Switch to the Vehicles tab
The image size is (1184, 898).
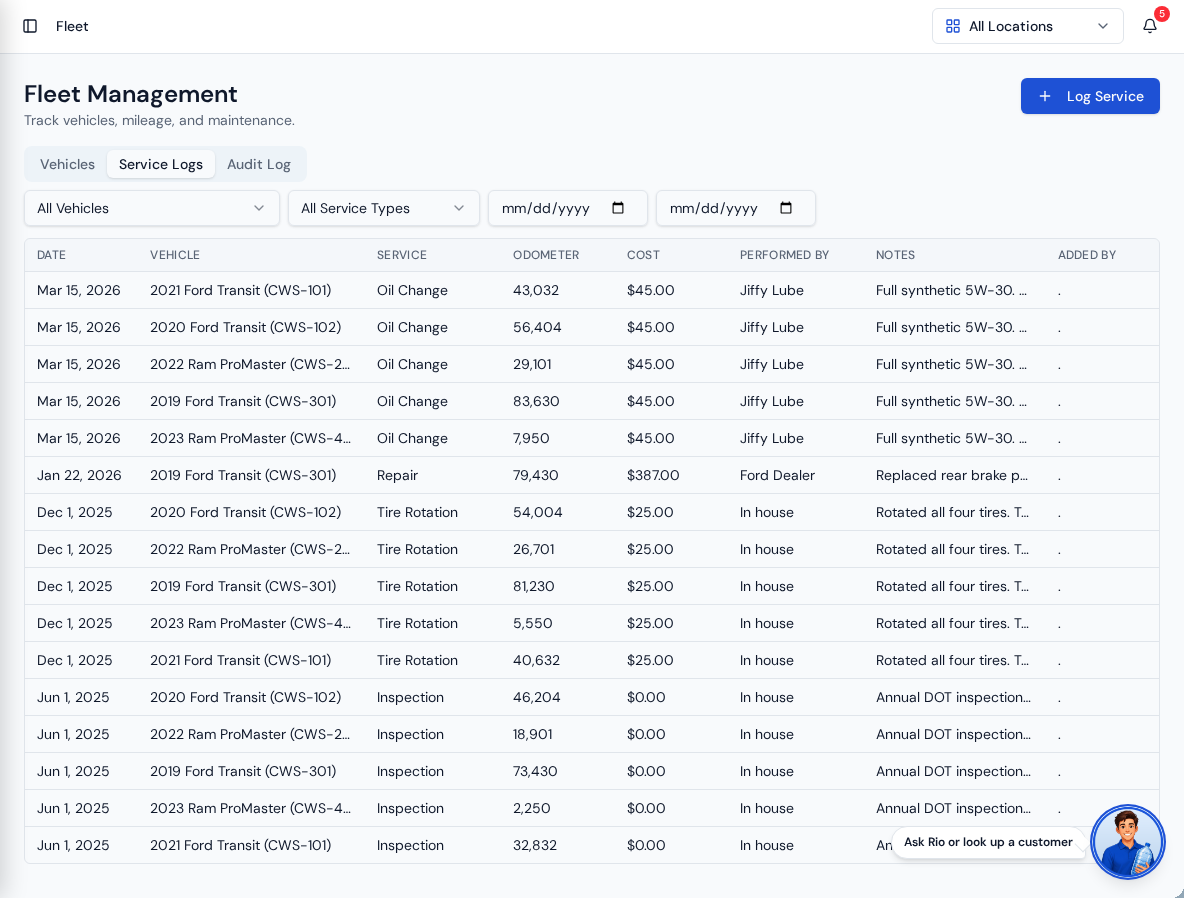(x=67, y=164)
